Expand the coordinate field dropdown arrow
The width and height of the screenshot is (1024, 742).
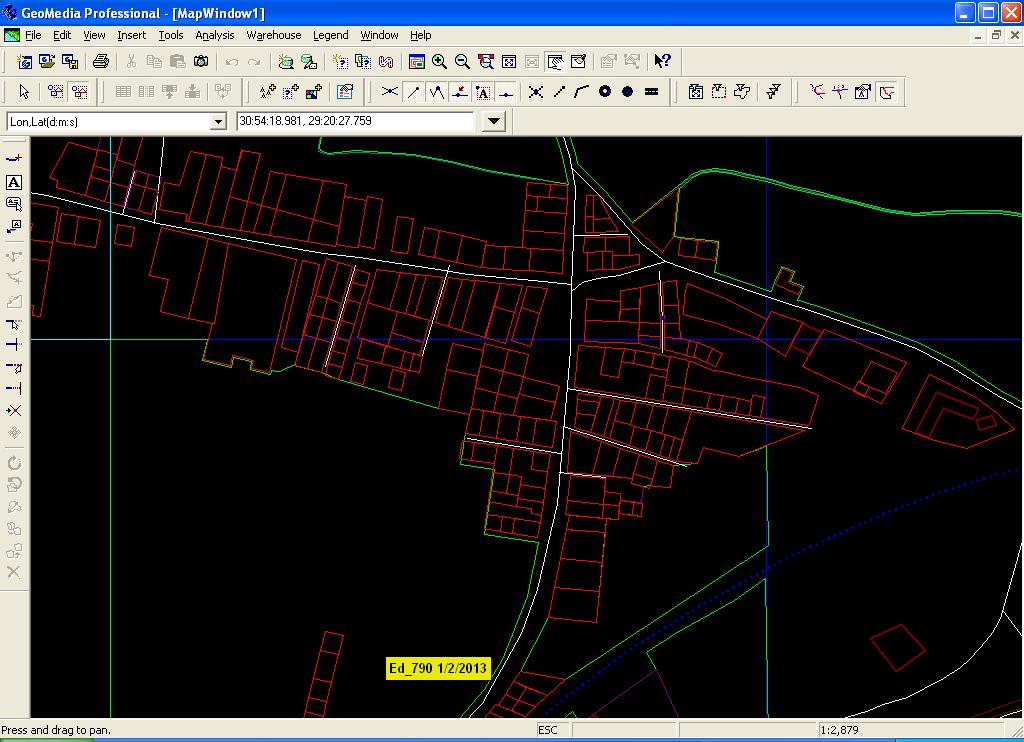point(494,121)
